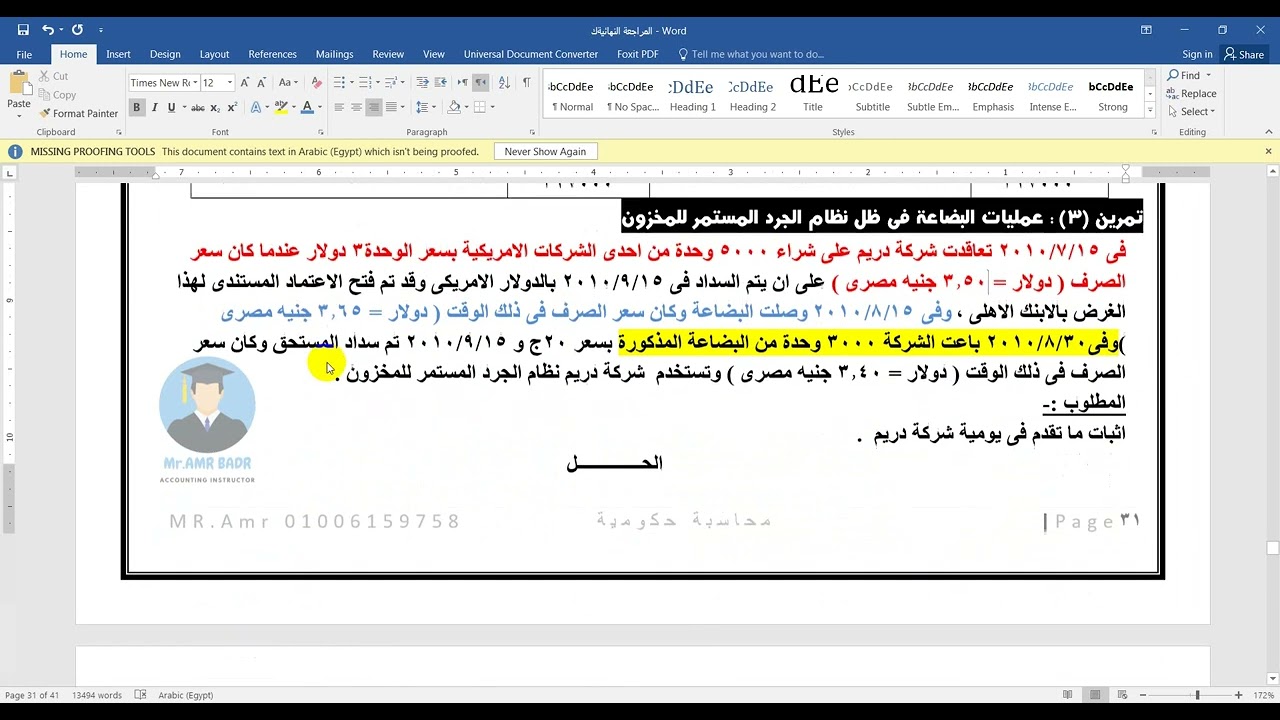Switch to the Insert tab

pos(118,54)
